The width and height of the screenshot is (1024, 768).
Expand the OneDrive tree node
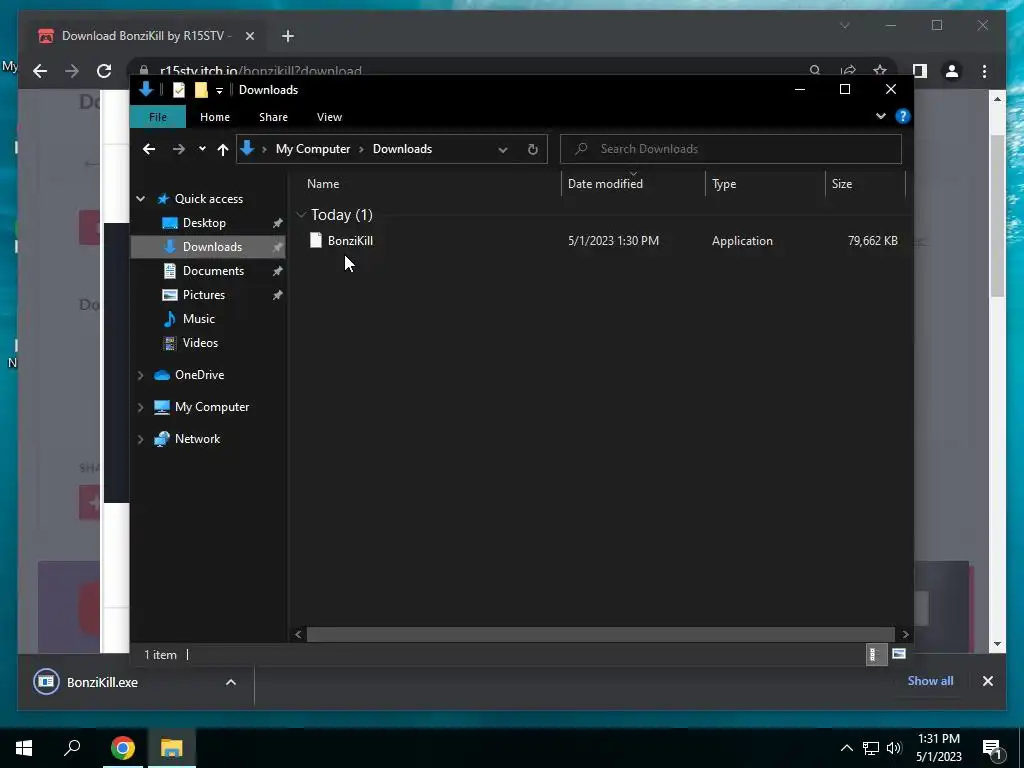[140, 375]
